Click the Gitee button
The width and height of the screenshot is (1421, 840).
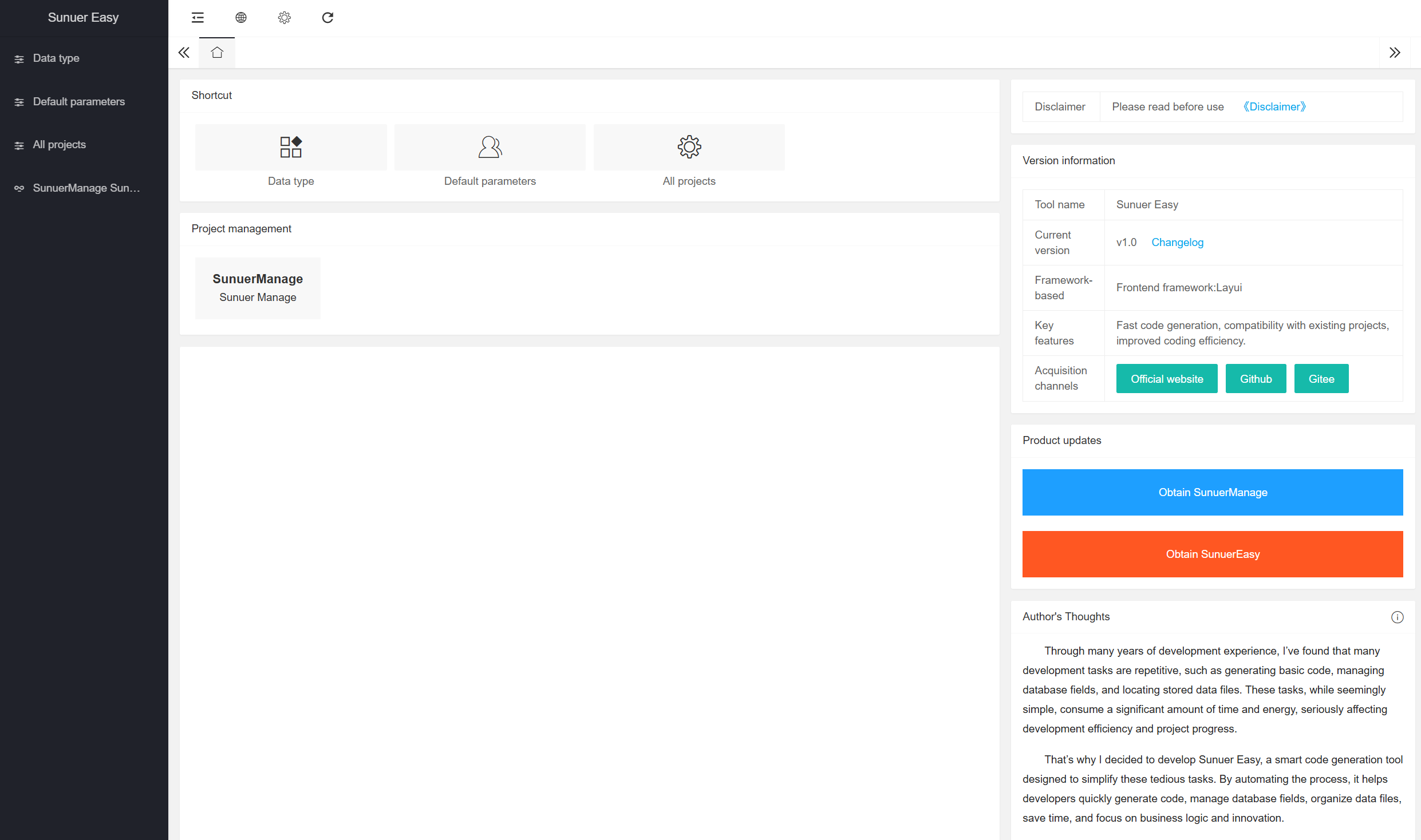pos(1321,379)
